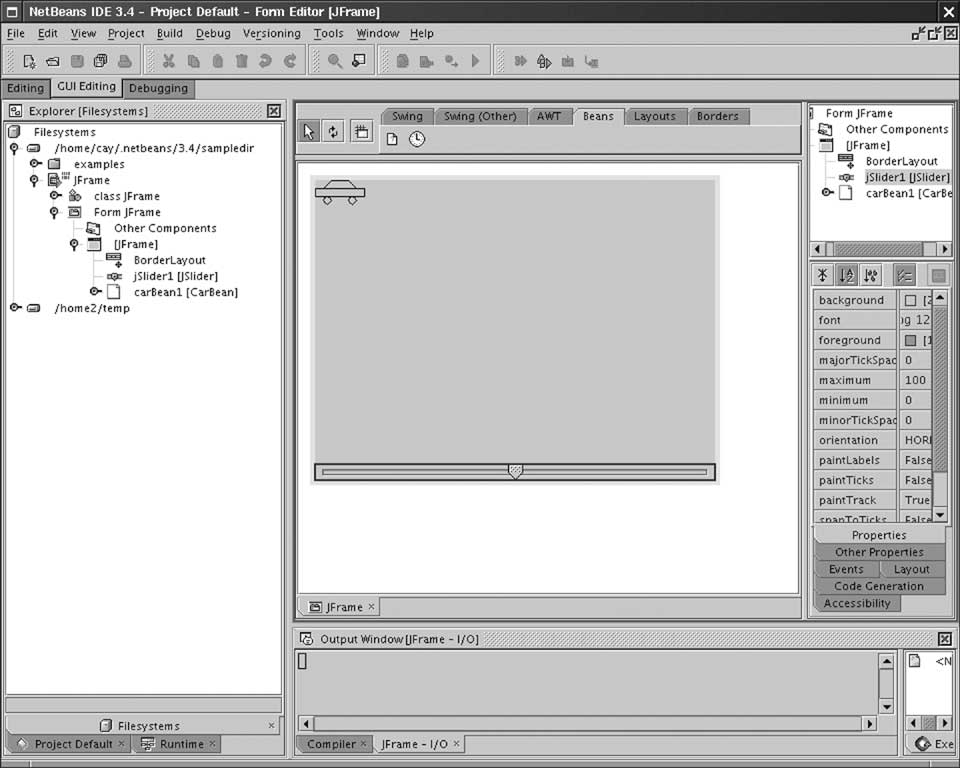Select the Swing palette tab
This screenshot has height=768, width=960.
tap(407, 116)
